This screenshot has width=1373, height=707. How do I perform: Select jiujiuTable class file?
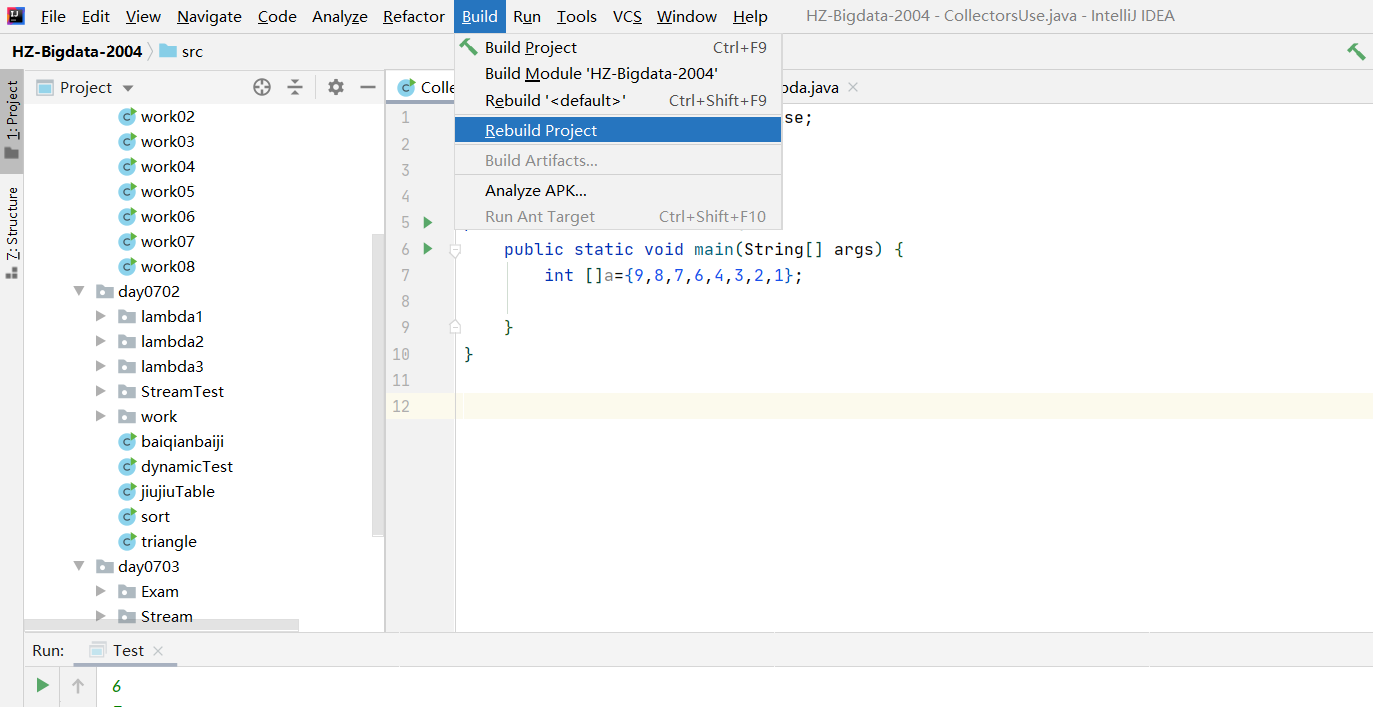167,491
